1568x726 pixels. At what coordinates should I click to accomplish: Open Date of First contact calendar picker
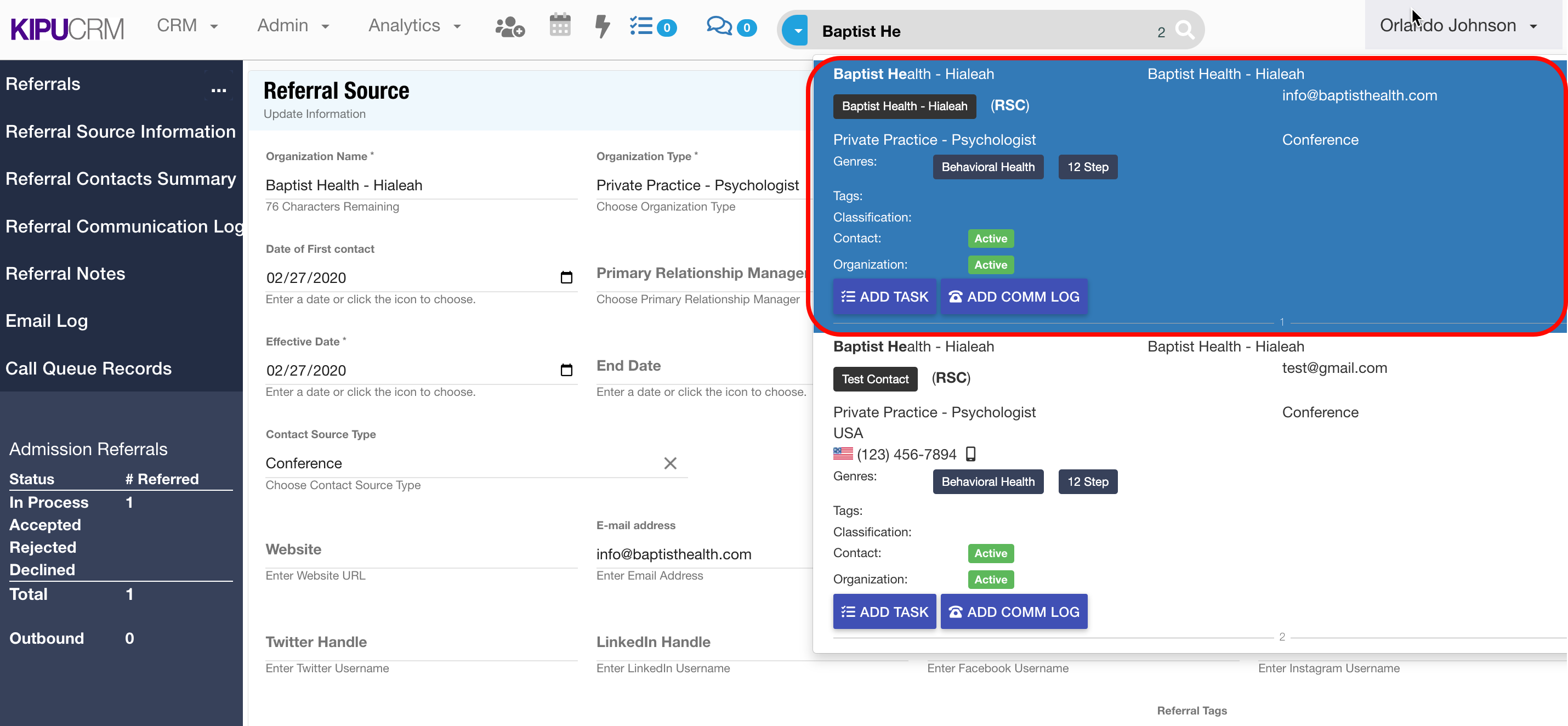(x=565, y=277)
